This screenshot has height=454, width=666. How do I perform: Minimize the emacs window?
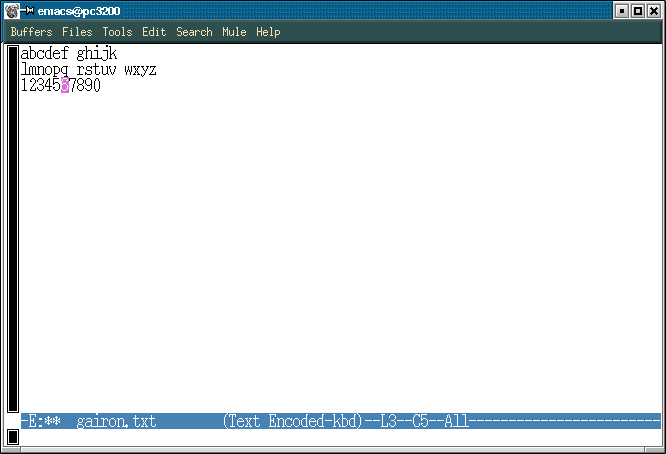click(x=622, y=11)
